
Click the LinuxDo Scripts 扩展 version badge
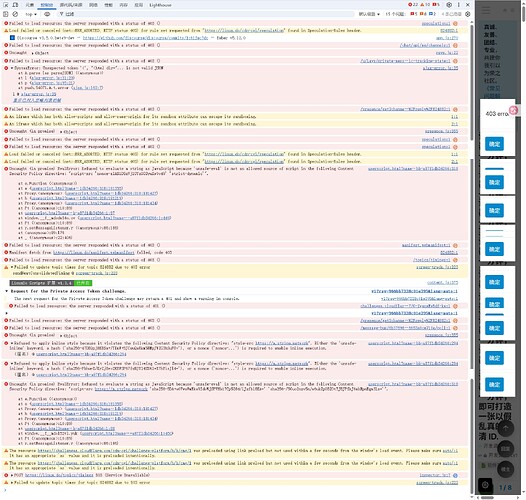click(50, 283)
